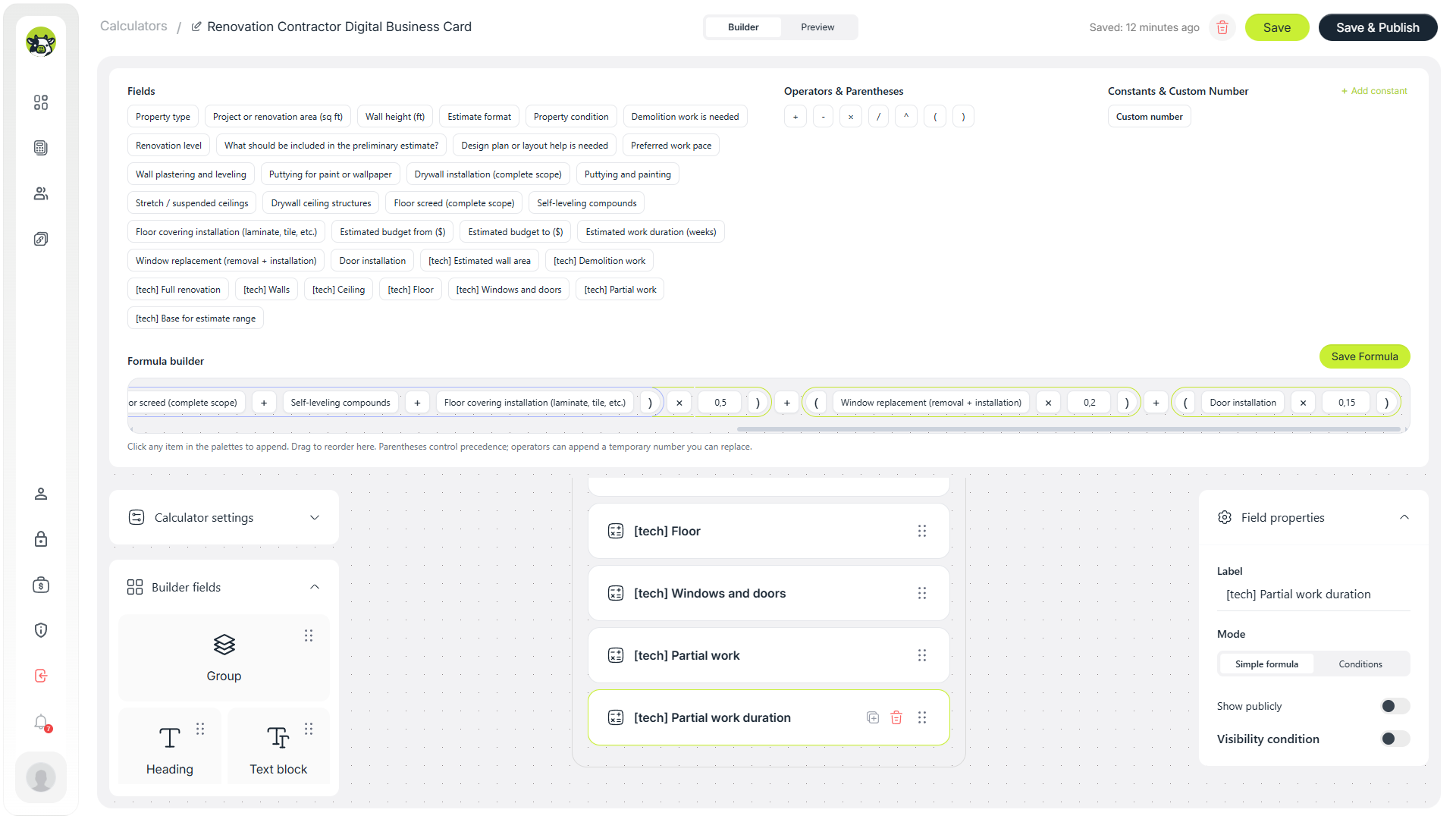Add the multiply operator
This screenshot has height=819, width=1456.
[851, 117]
